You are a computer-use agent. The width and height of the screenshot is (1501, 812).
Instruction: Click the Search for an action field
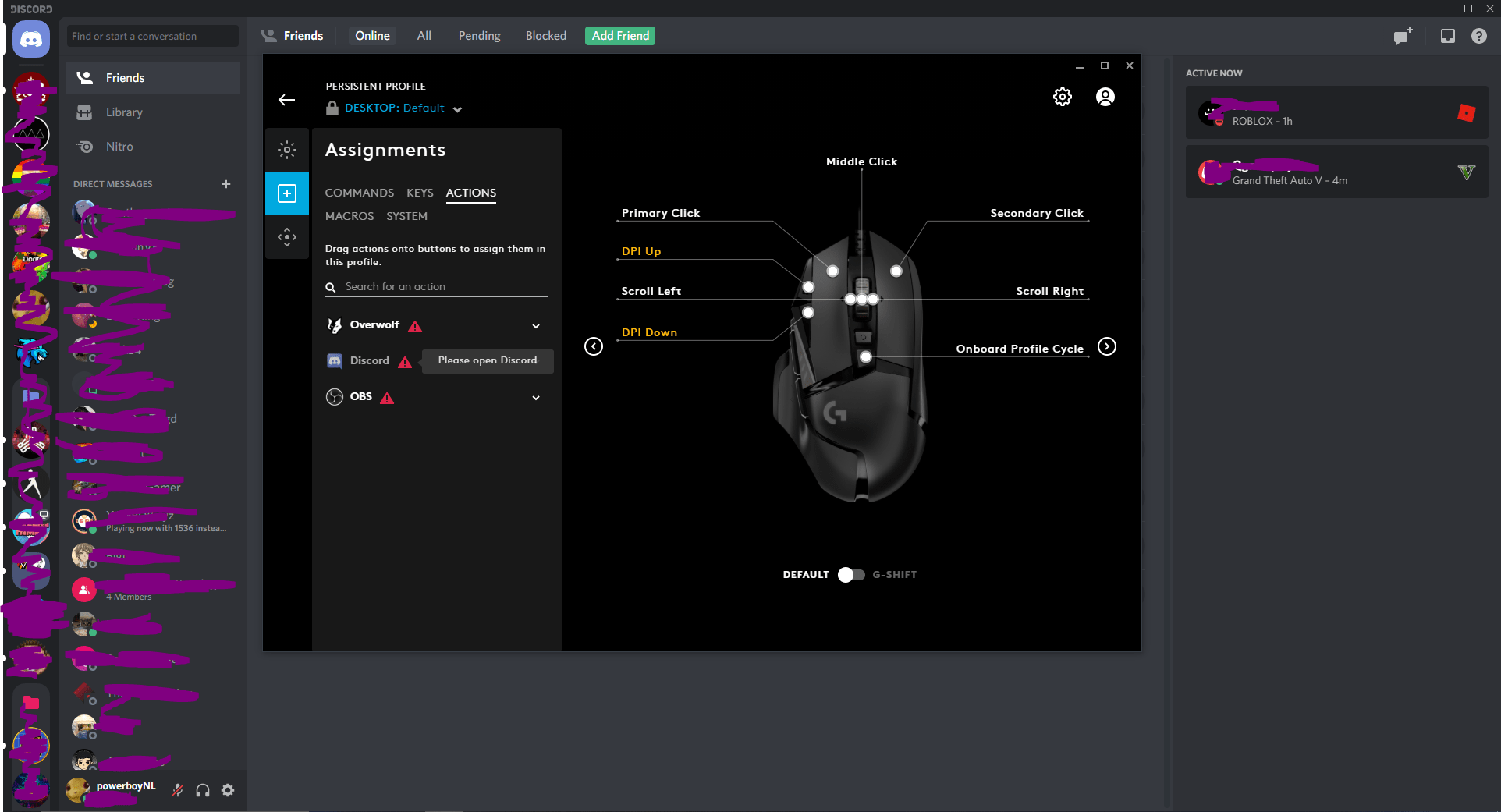click(435, 286)
